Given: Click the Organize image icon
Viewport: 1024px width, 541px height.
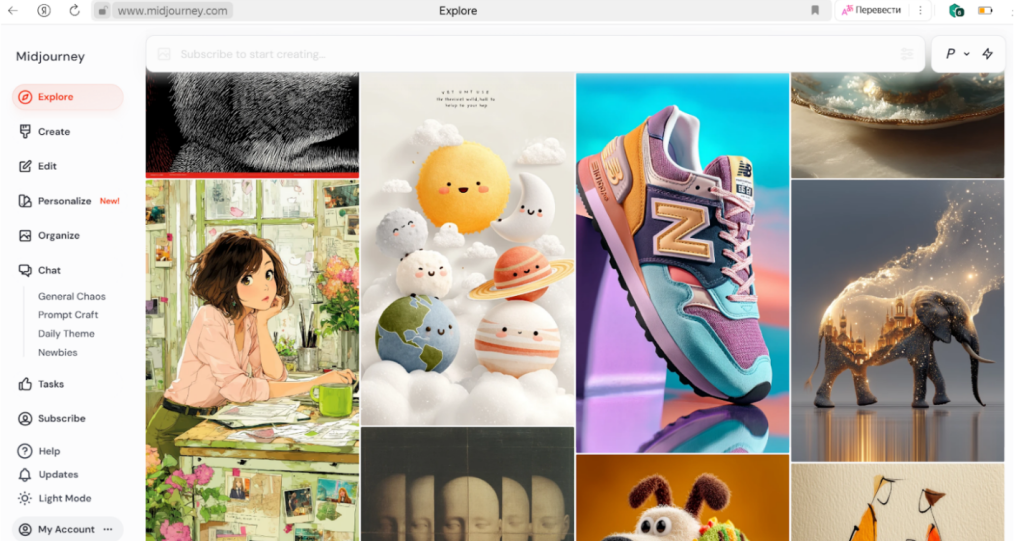Looking at the screenshot, I should pos(26,236).
